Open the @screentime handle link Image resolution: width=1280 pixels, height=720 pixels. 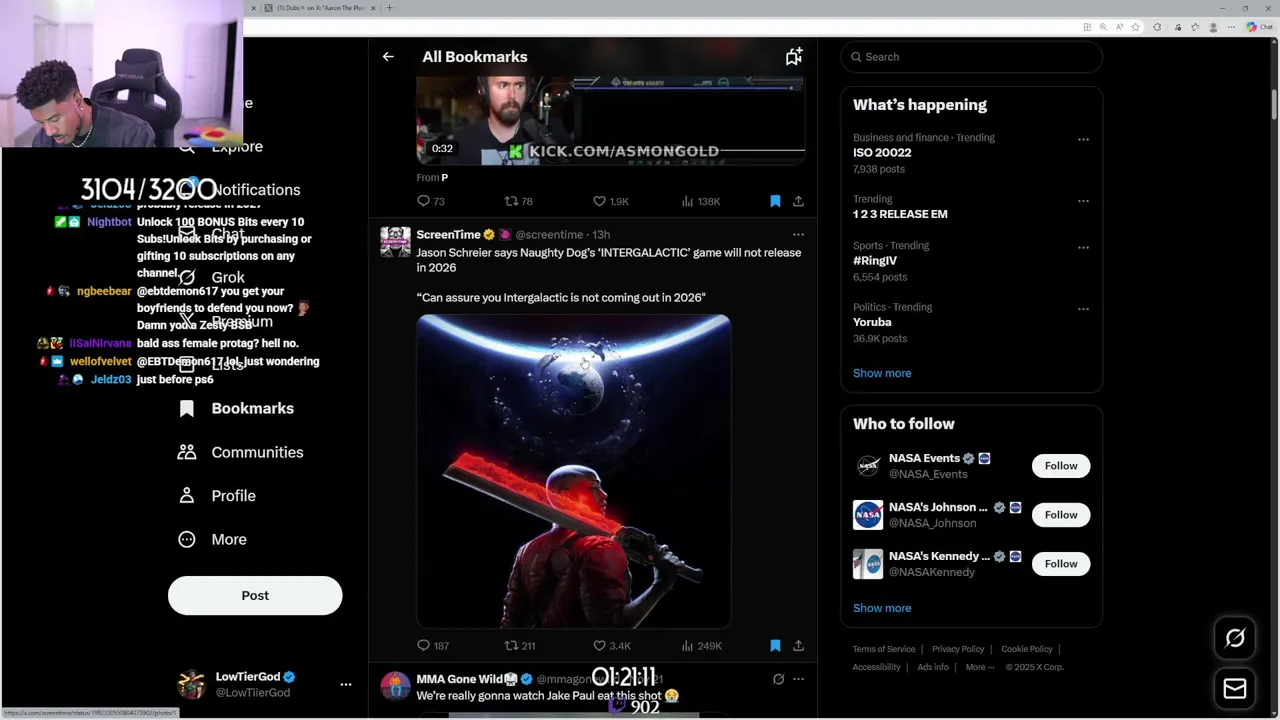tap(549, 235)
